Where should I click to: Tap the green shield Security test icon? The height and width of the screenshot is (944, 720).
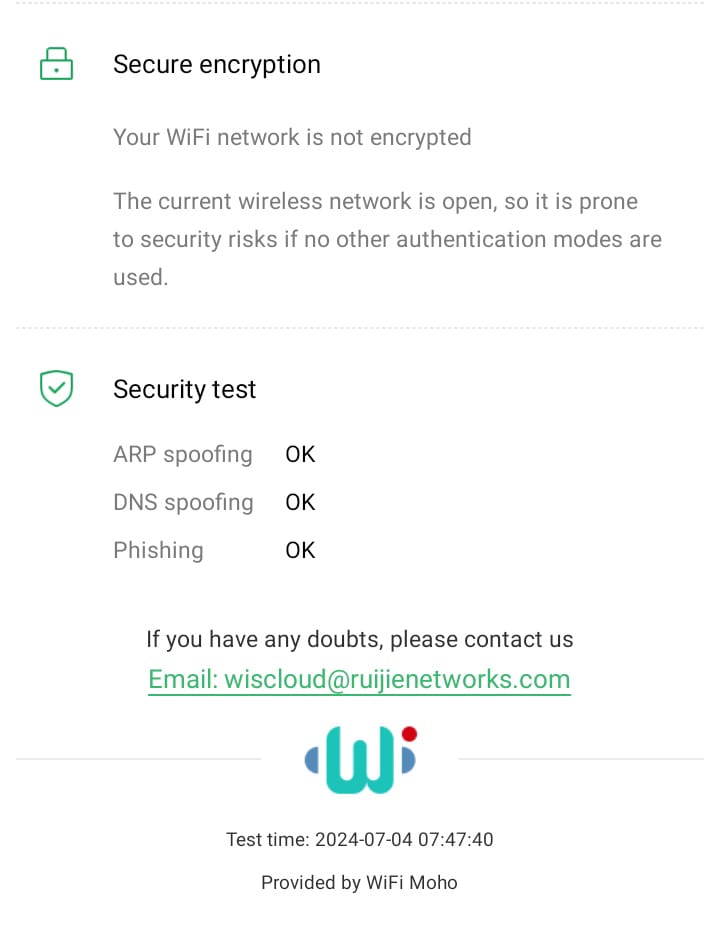56,389
